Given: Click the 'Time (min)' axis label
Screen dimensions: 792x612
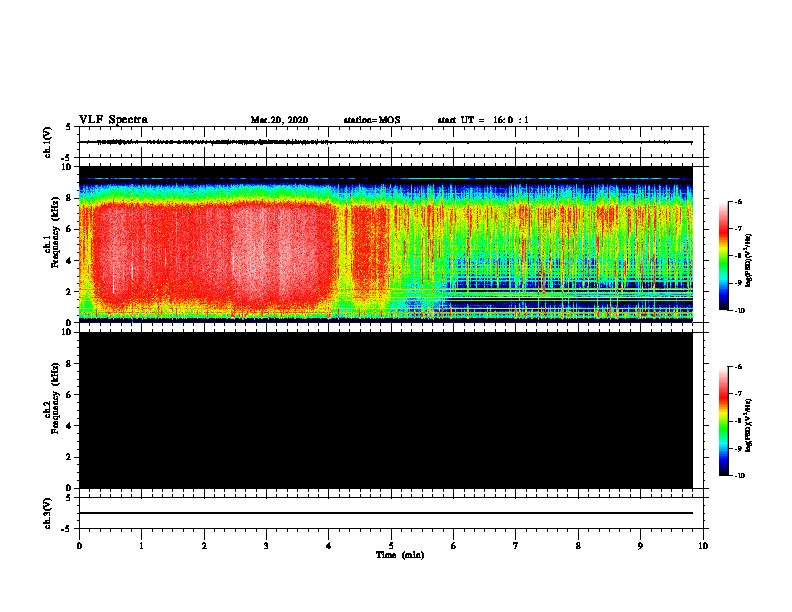Looking at the screenshot, I should tap(400, 555).
